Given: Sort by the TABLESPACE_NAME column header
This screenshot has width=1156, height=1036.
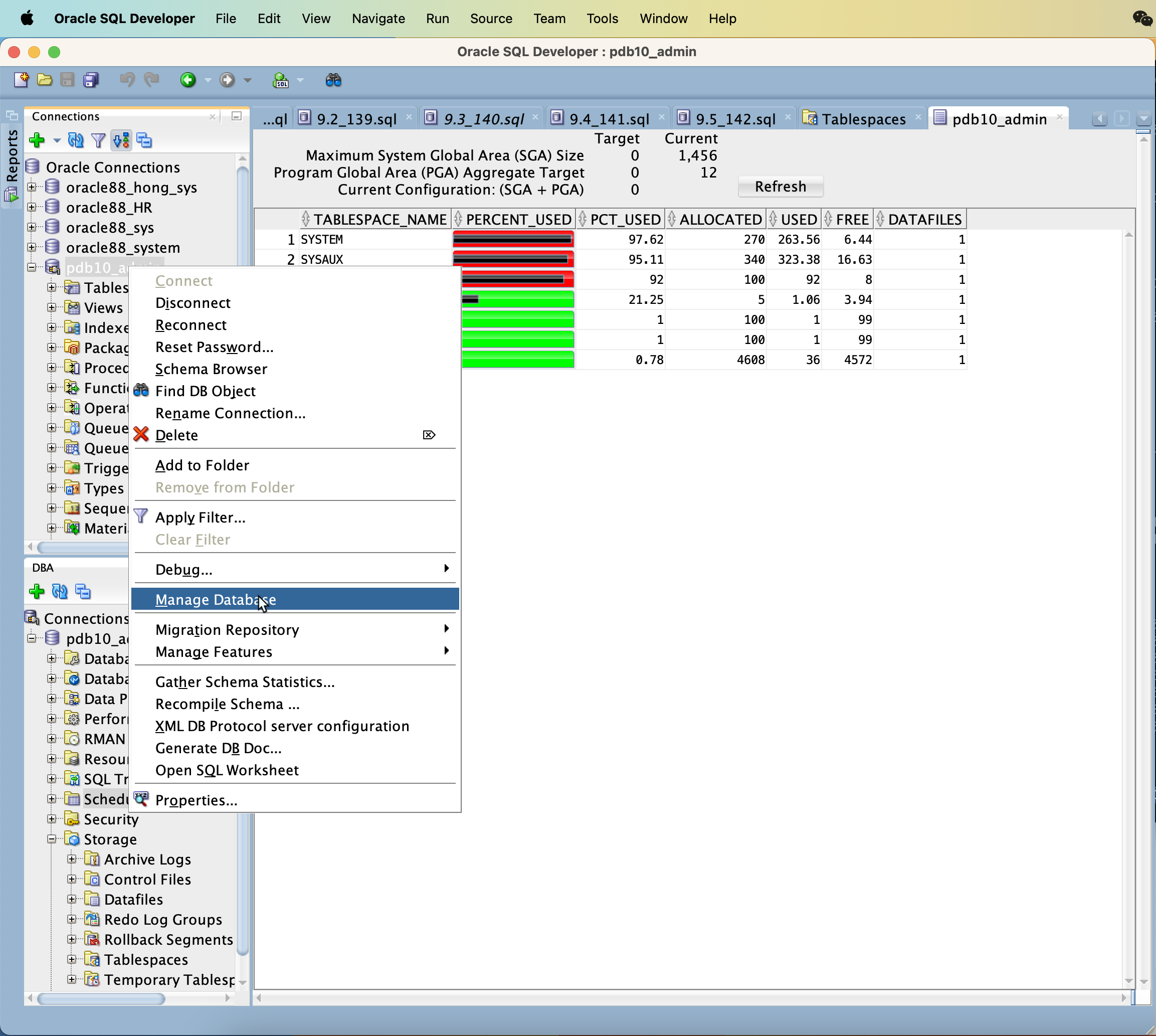Looking at the screenshot, I should 375,219.
